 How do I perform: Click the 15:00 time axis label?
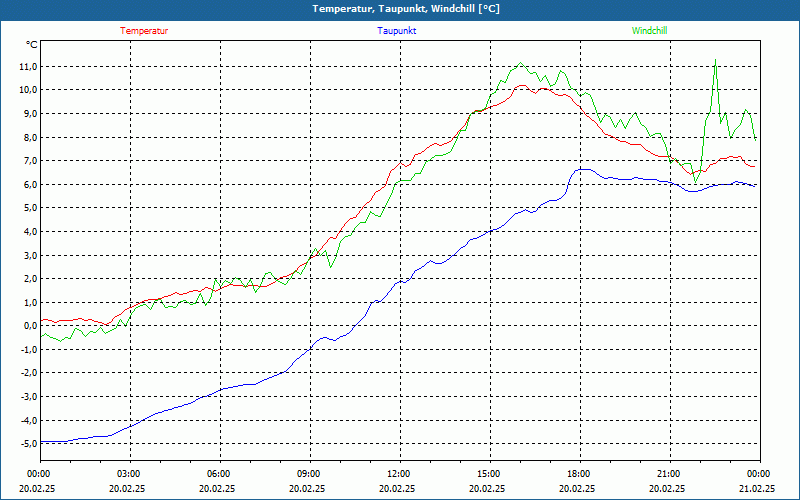[490, 473]
